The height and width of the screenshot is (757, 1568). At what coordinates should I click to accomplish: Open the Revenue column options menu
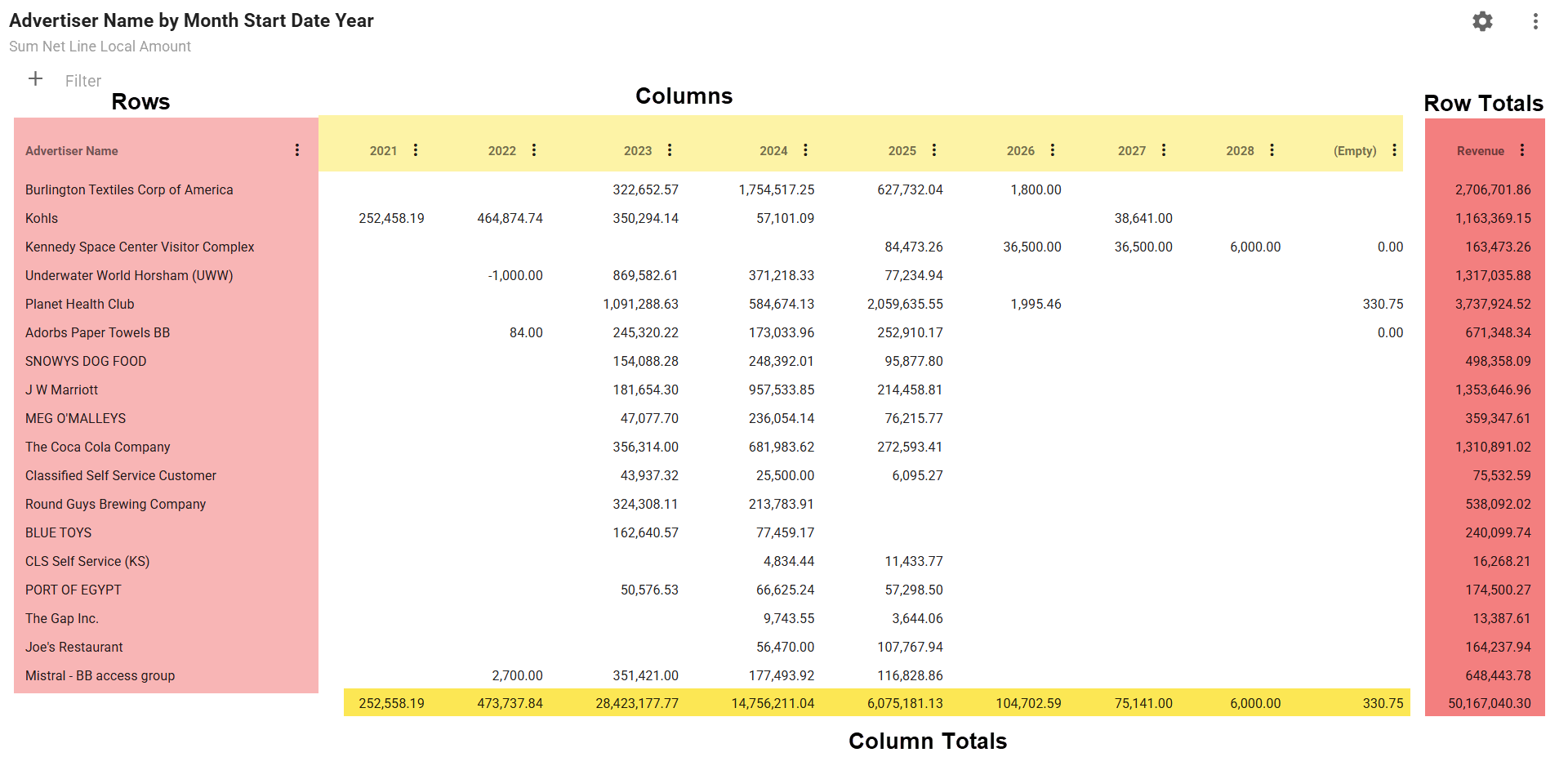pos(1522,150)
